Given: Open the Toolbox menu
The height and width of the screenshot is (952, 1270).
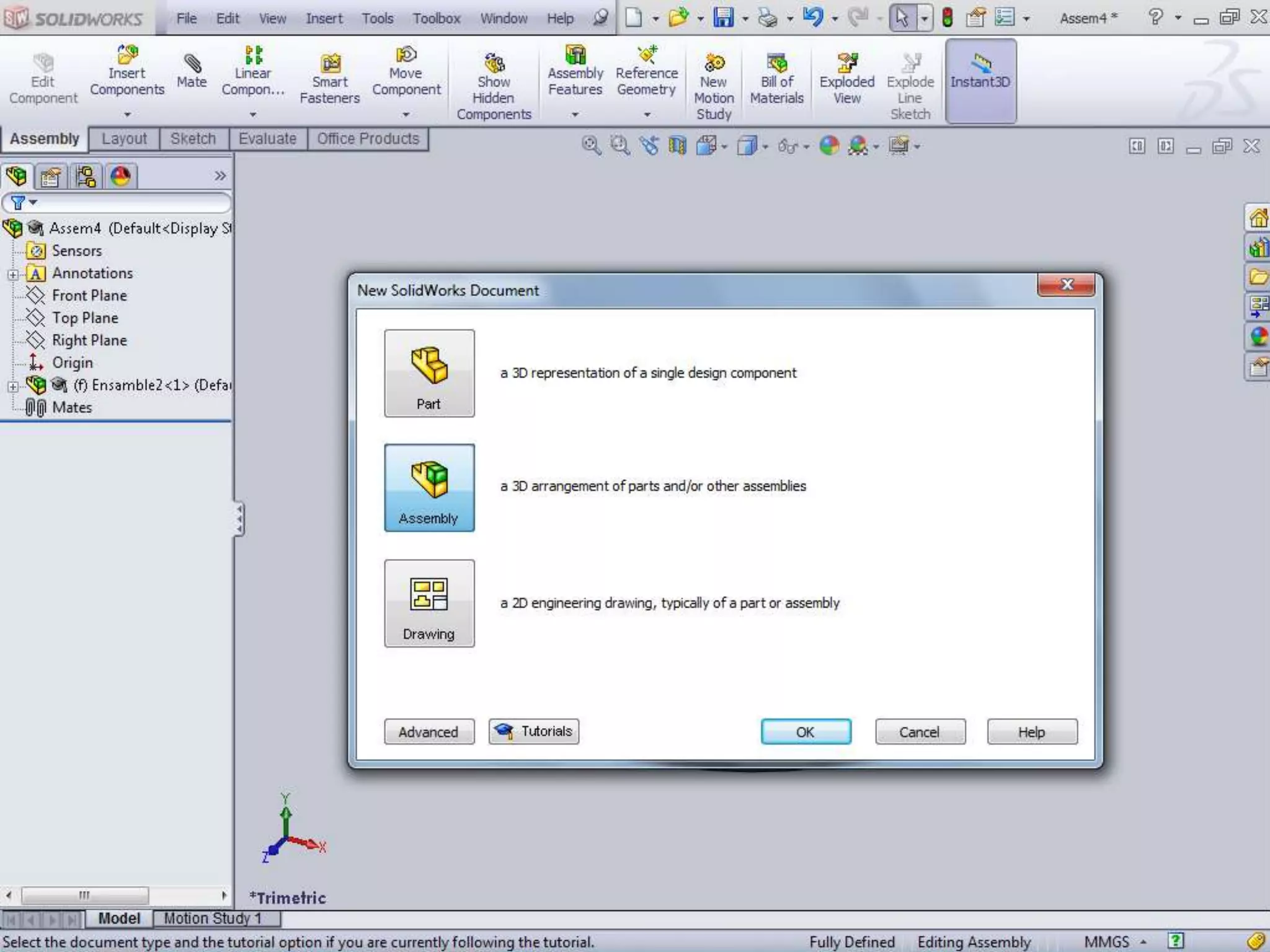Looking at the screenshot, I should click(436, 19).
